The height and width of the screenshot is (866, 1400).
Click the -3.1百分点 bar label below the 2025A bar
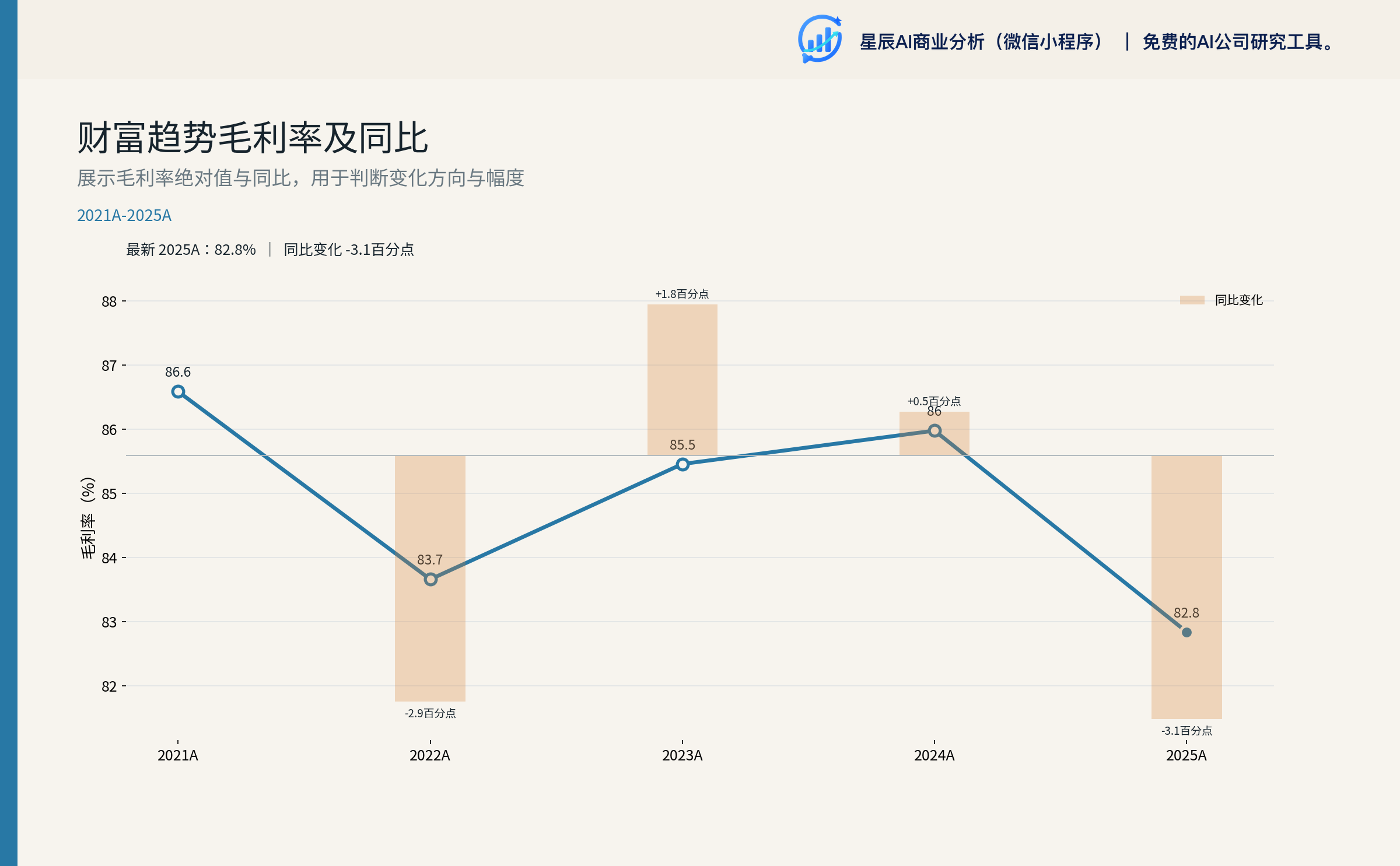(x=1186, y=731)
